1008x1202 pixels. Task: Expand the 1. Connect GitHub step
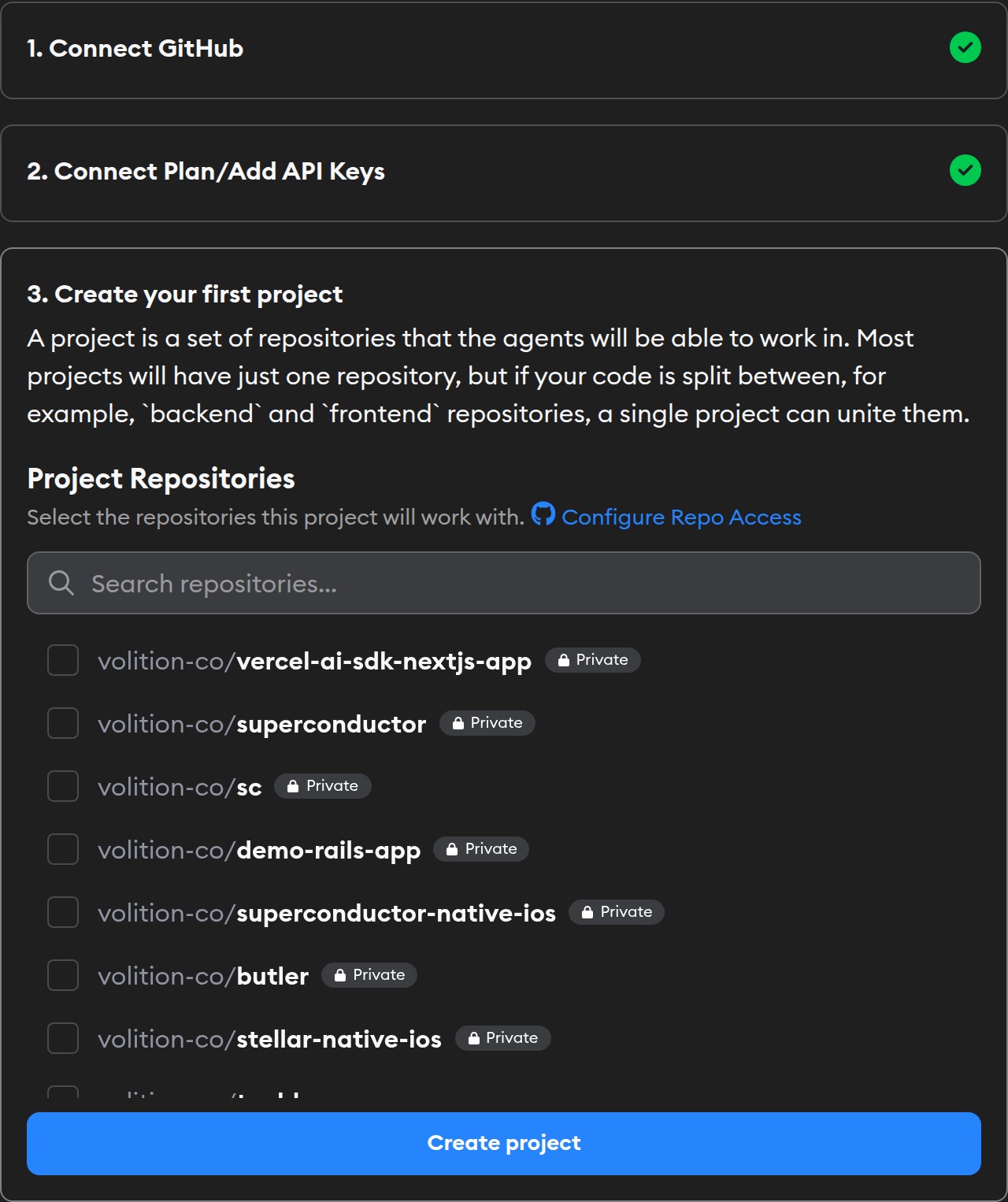(x=504, y=49)
